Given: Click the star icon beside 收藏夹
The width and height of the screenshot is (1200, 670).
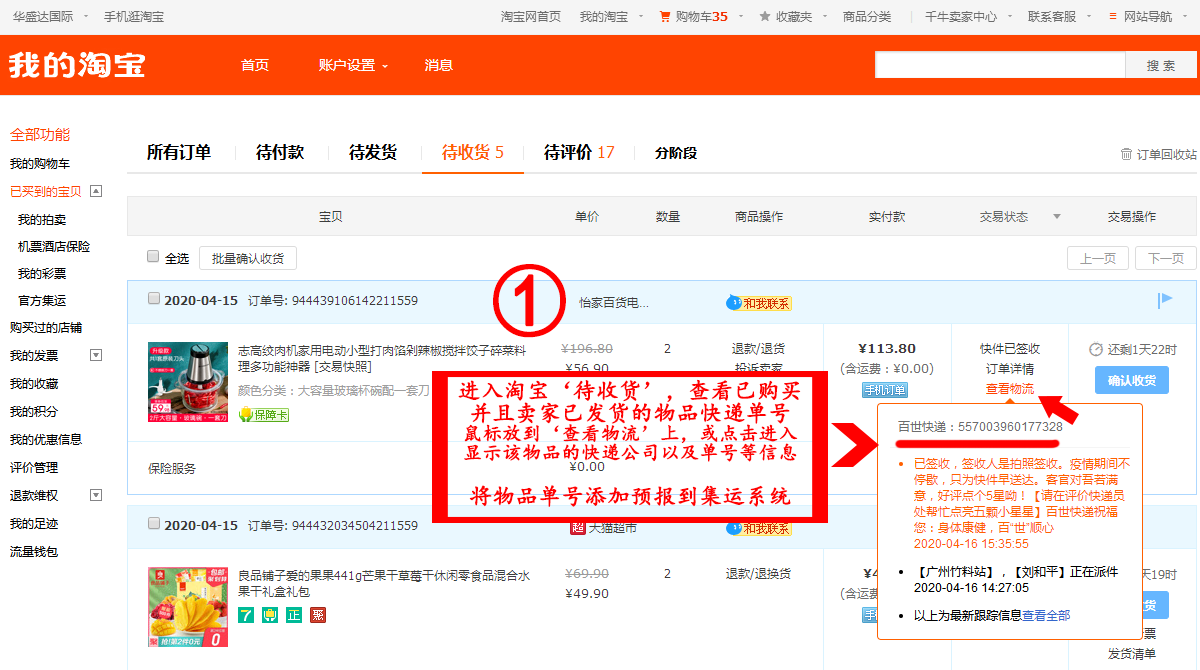Looking at the screenshot, I should [765, 16].
